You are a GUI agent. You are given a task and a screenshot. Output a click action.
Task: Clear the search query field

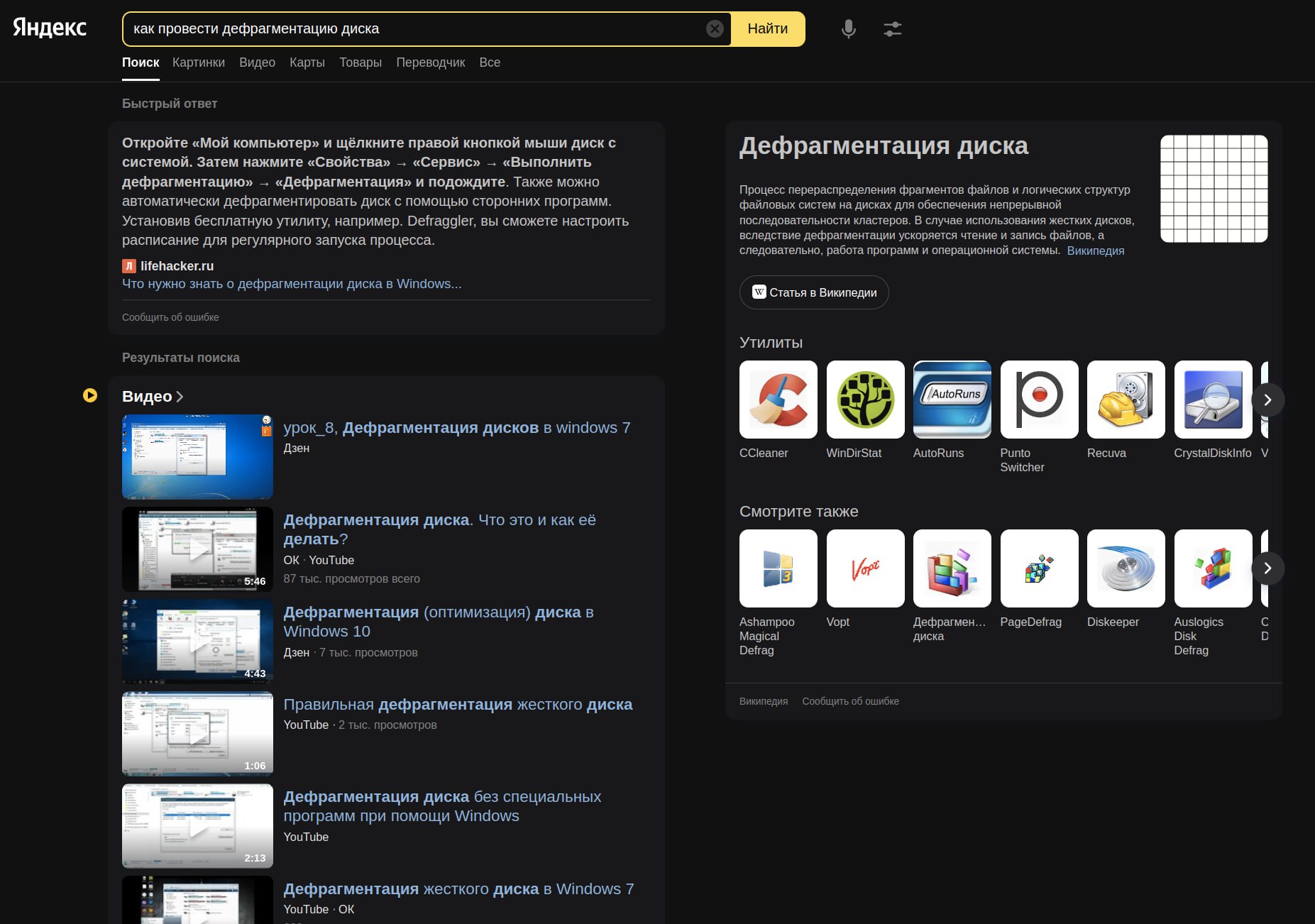pyautogui.click(x=715, y=28)
